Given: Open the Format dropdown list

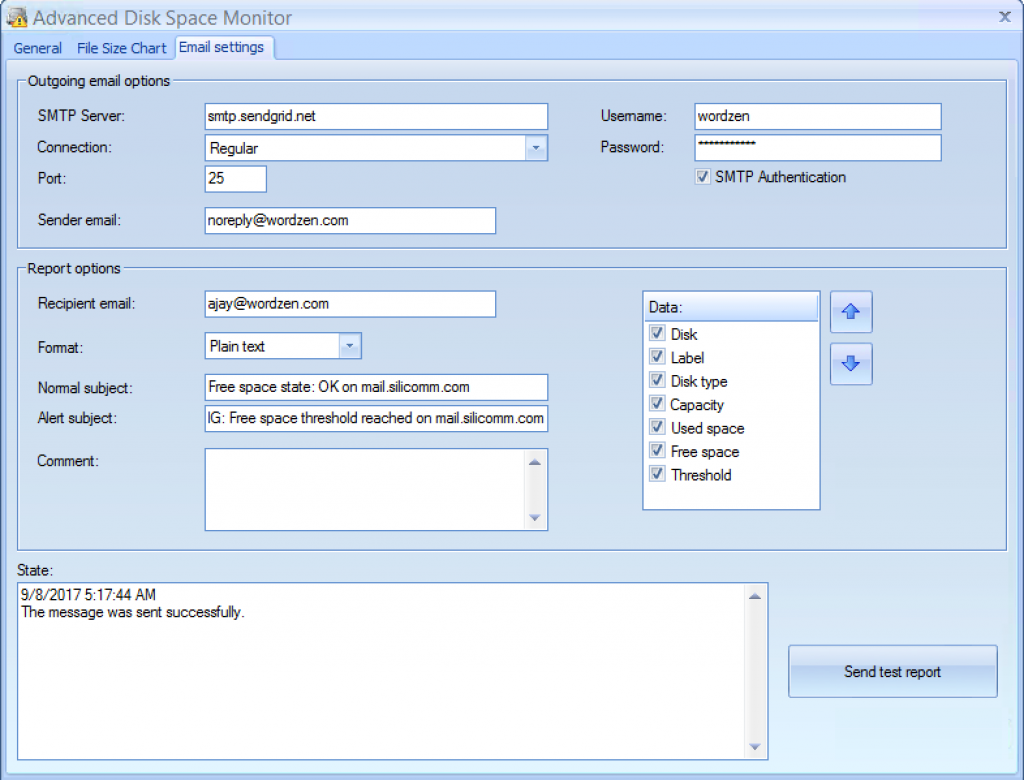Looking at the screenshot, I should (350, 346).
